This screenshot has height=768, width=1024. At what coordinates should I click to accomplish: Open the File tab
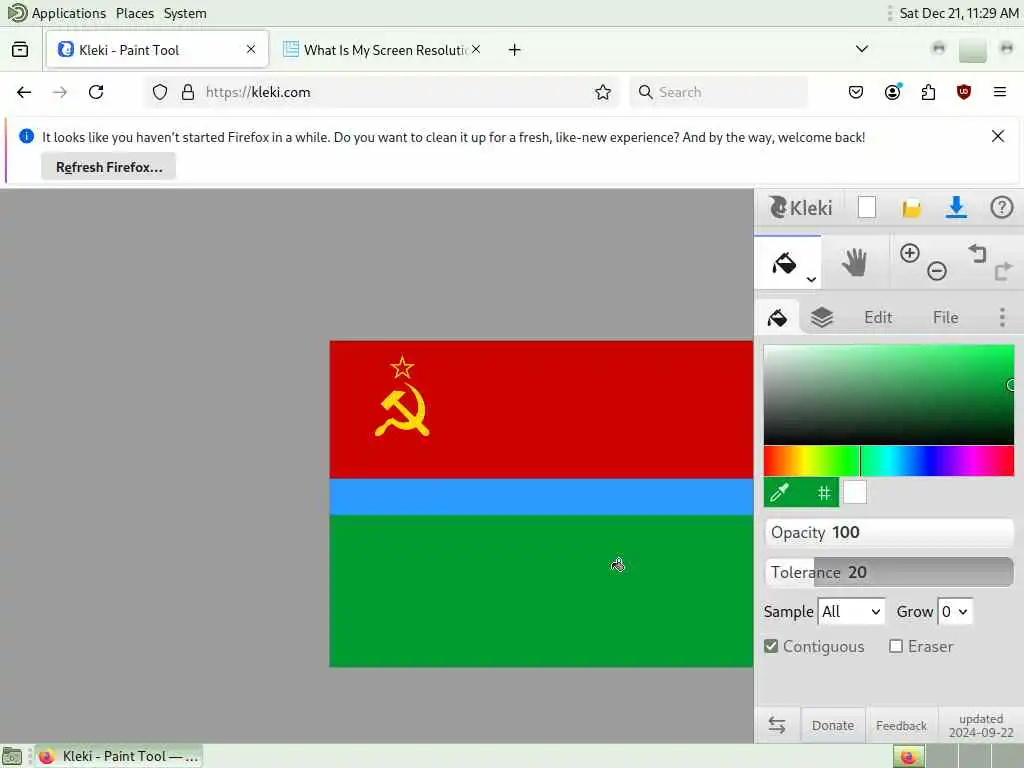coord(945,317)
